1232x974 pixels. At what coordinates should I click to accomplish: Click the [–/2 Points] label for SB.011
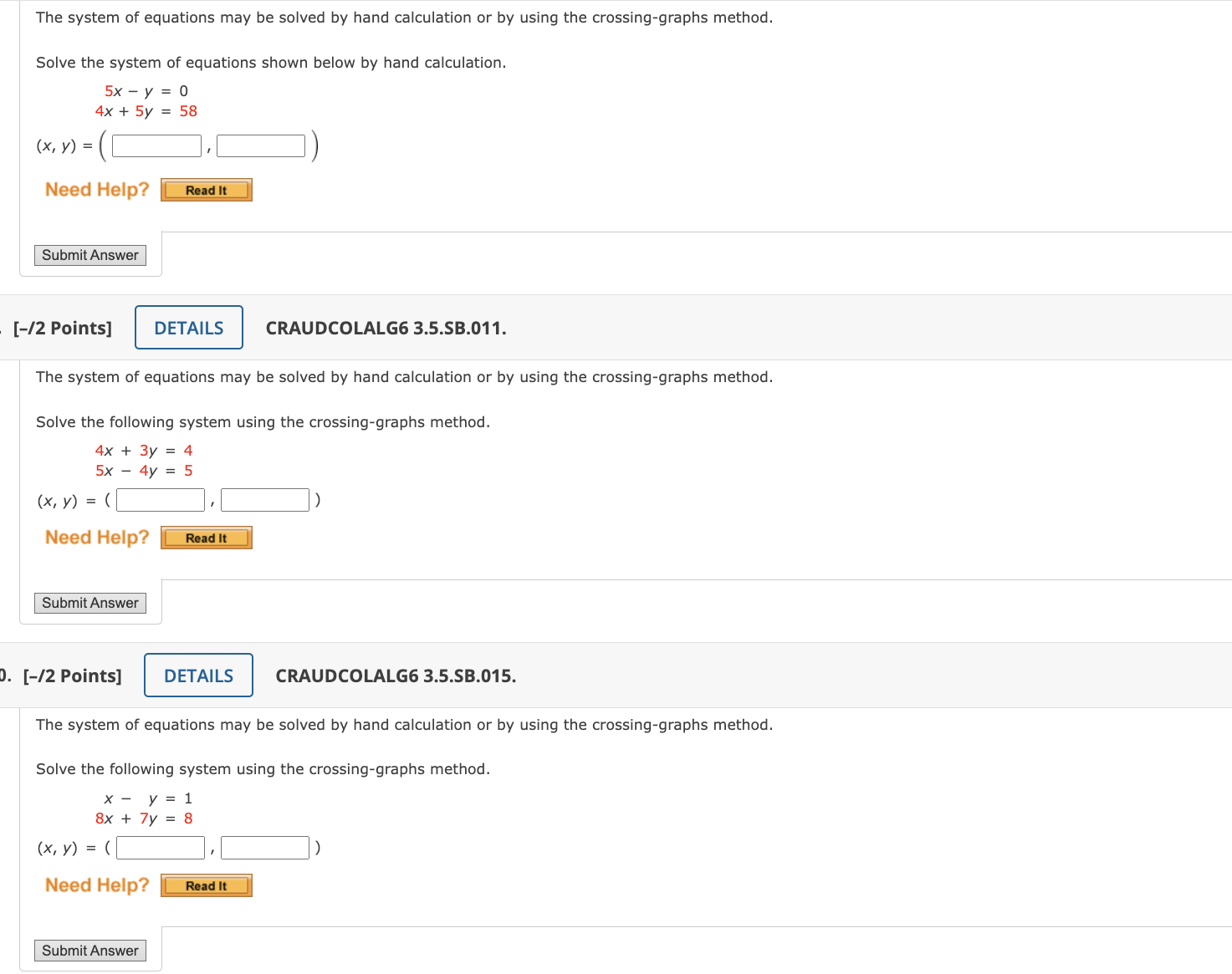pos(63,328)
